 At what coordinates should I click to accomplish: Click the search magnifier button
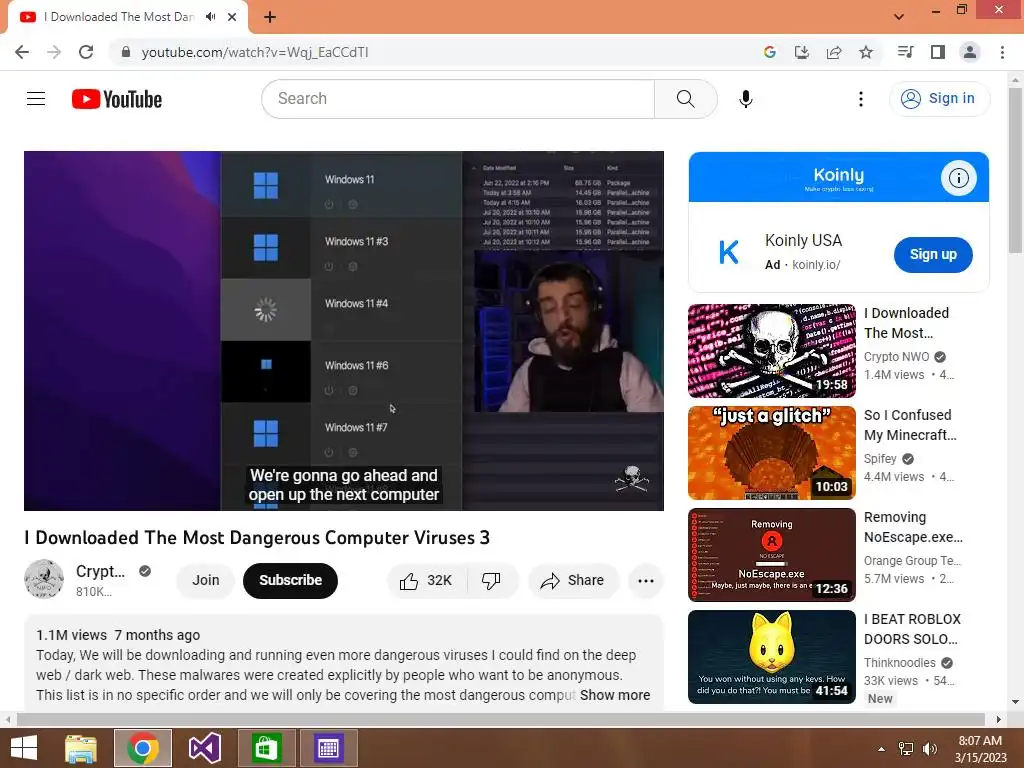685,99
